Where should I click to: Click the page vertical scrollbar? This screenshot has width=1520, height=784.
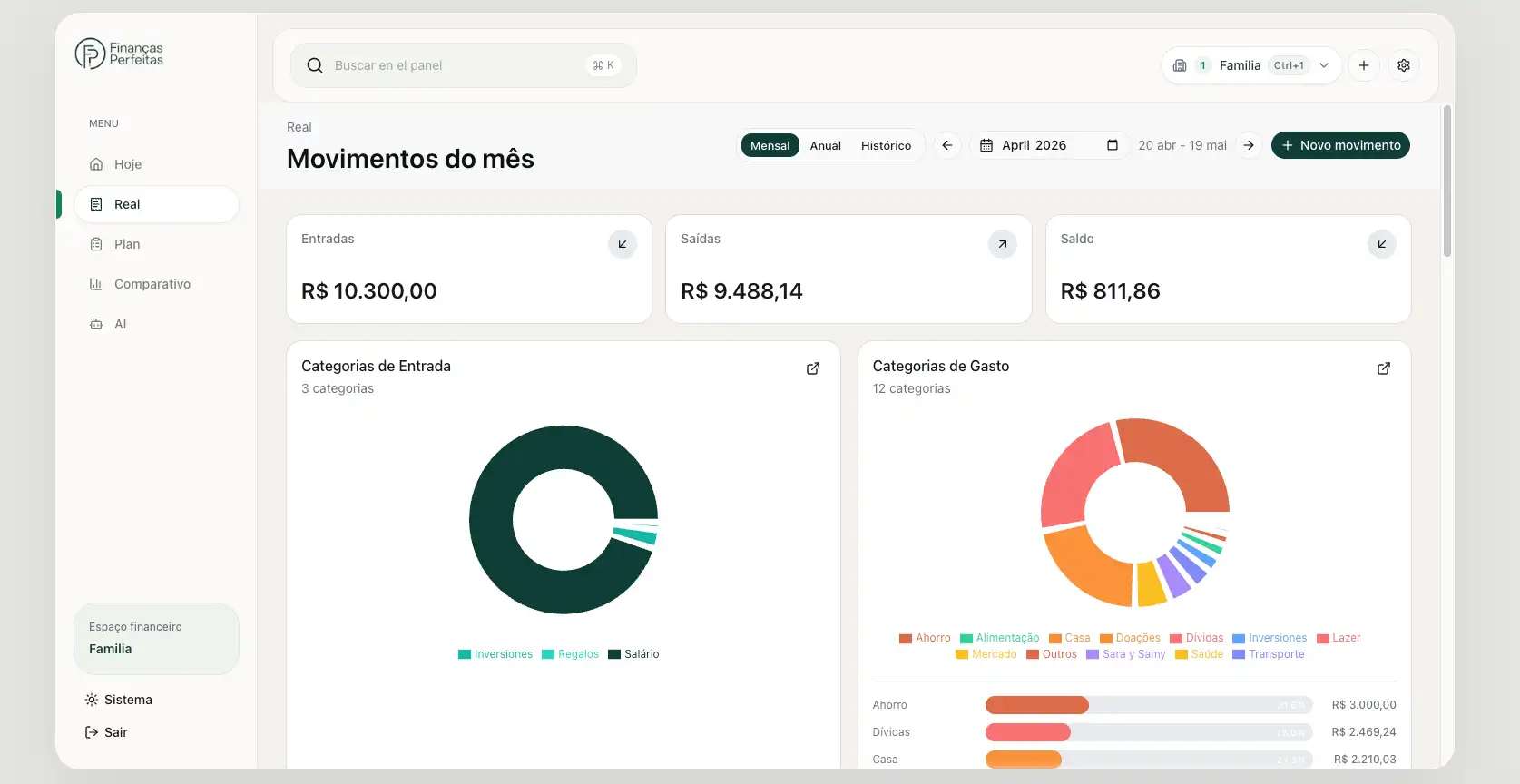click(1447, 181)
